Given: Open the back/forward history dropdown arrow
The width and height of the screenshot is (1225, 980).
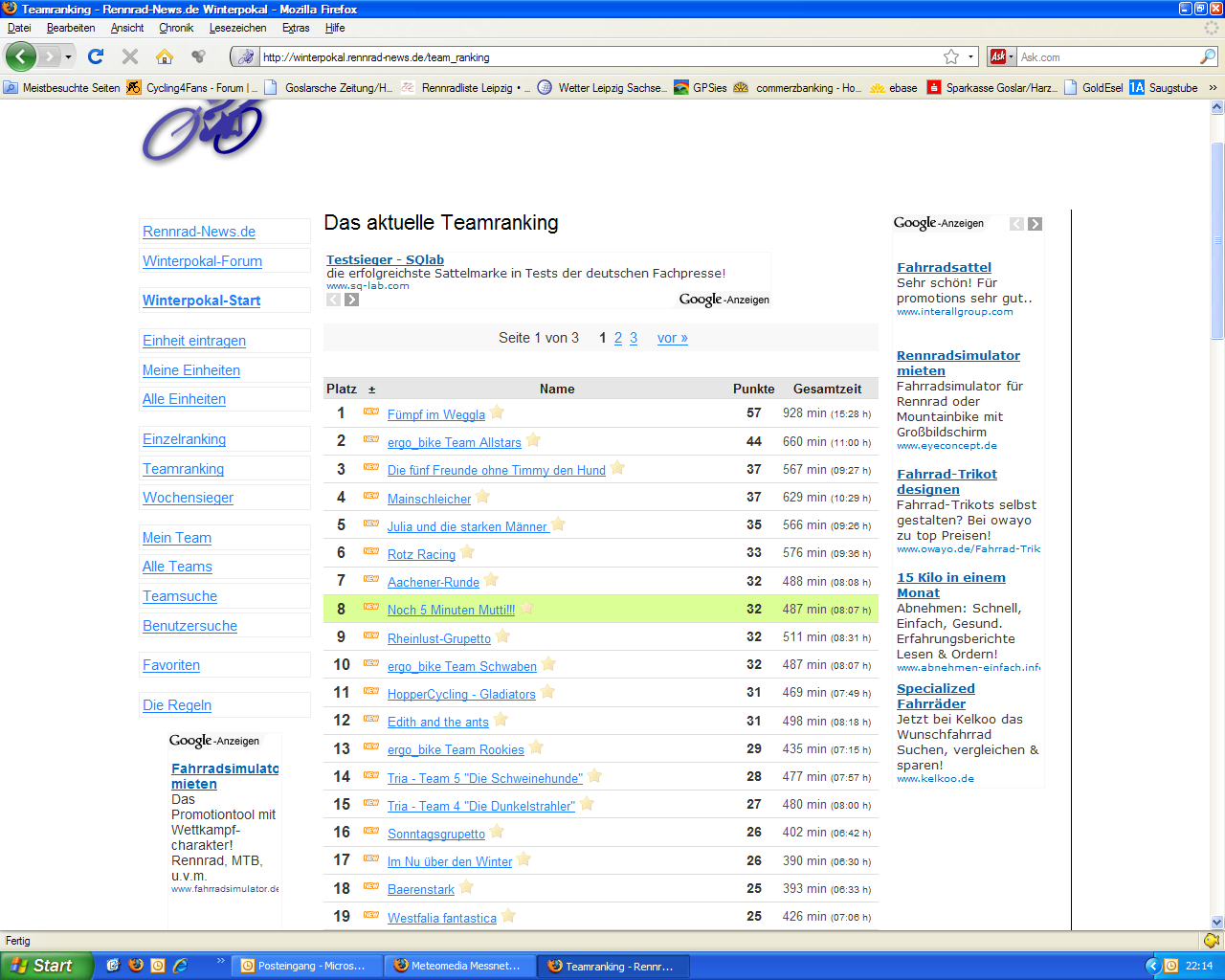Looking at the screenshot, I should coord(68,57).
